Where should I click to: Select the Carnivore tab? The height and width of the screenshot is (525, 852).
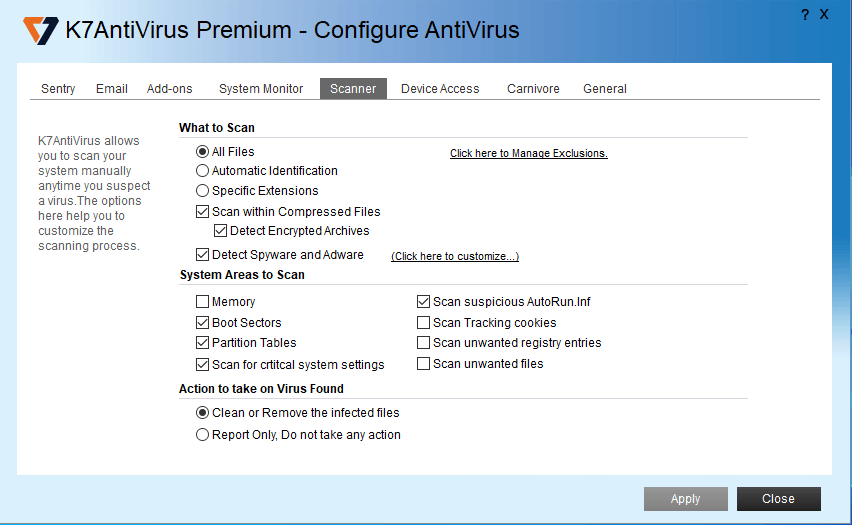(x=531, y=89)
